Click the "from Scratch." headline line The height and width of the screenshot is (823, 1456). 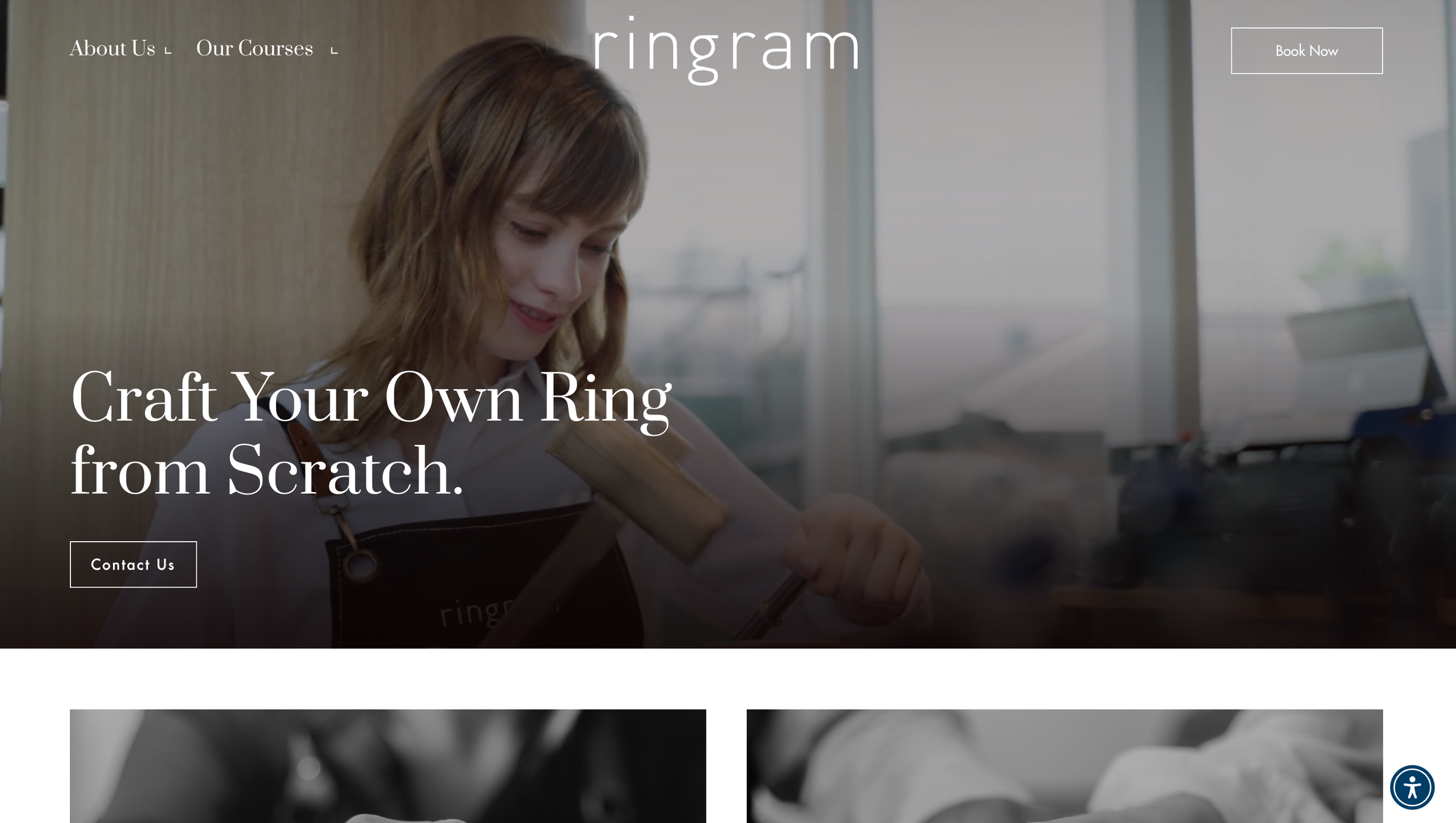click(267, 472)
